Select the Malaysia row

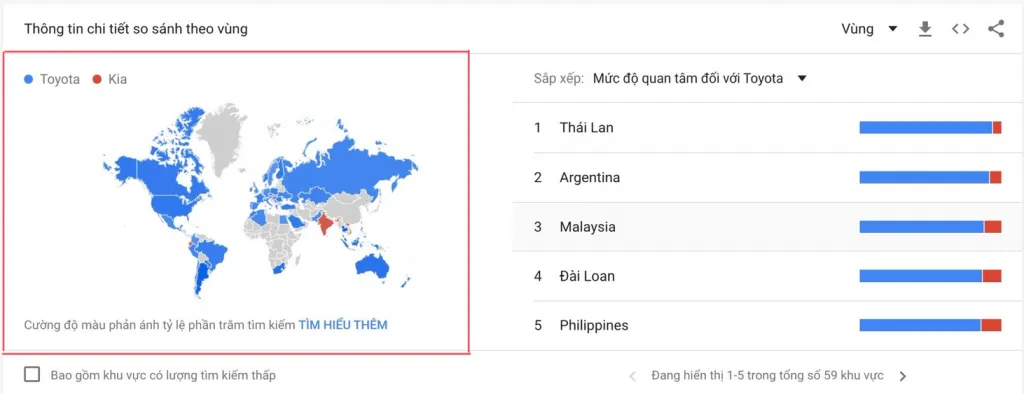(x=767, y=227)
